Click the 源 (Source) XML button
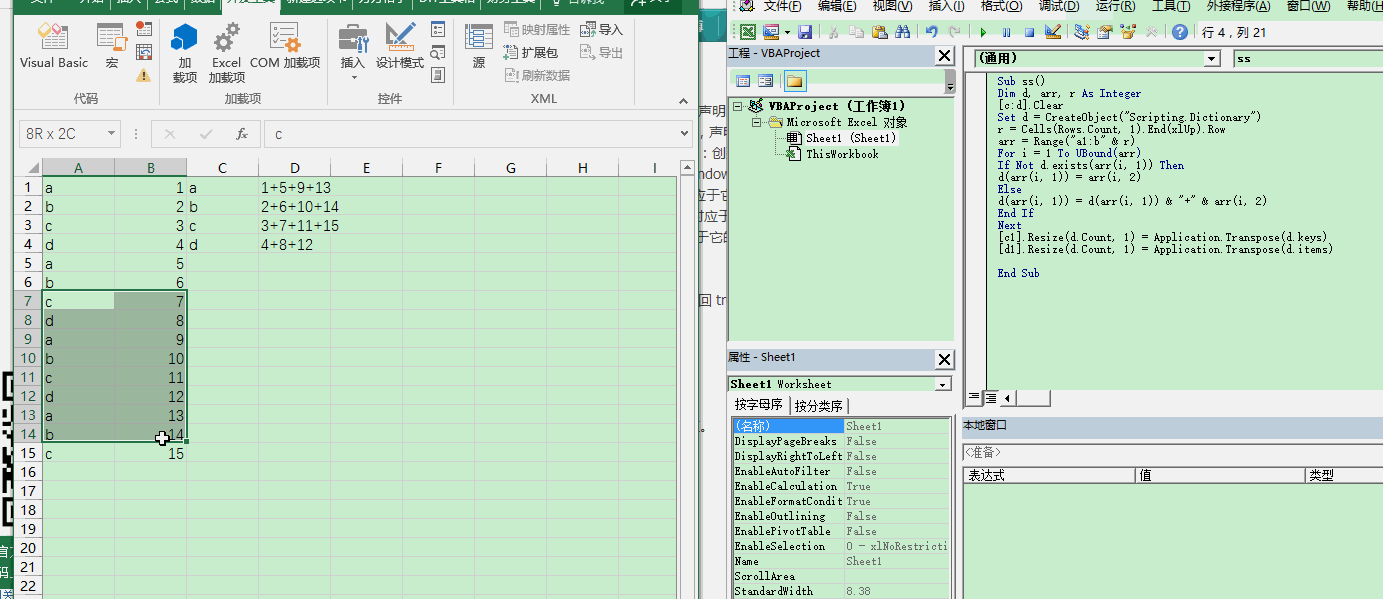The width and height of the screenshot is (1383, 599). 478,48
